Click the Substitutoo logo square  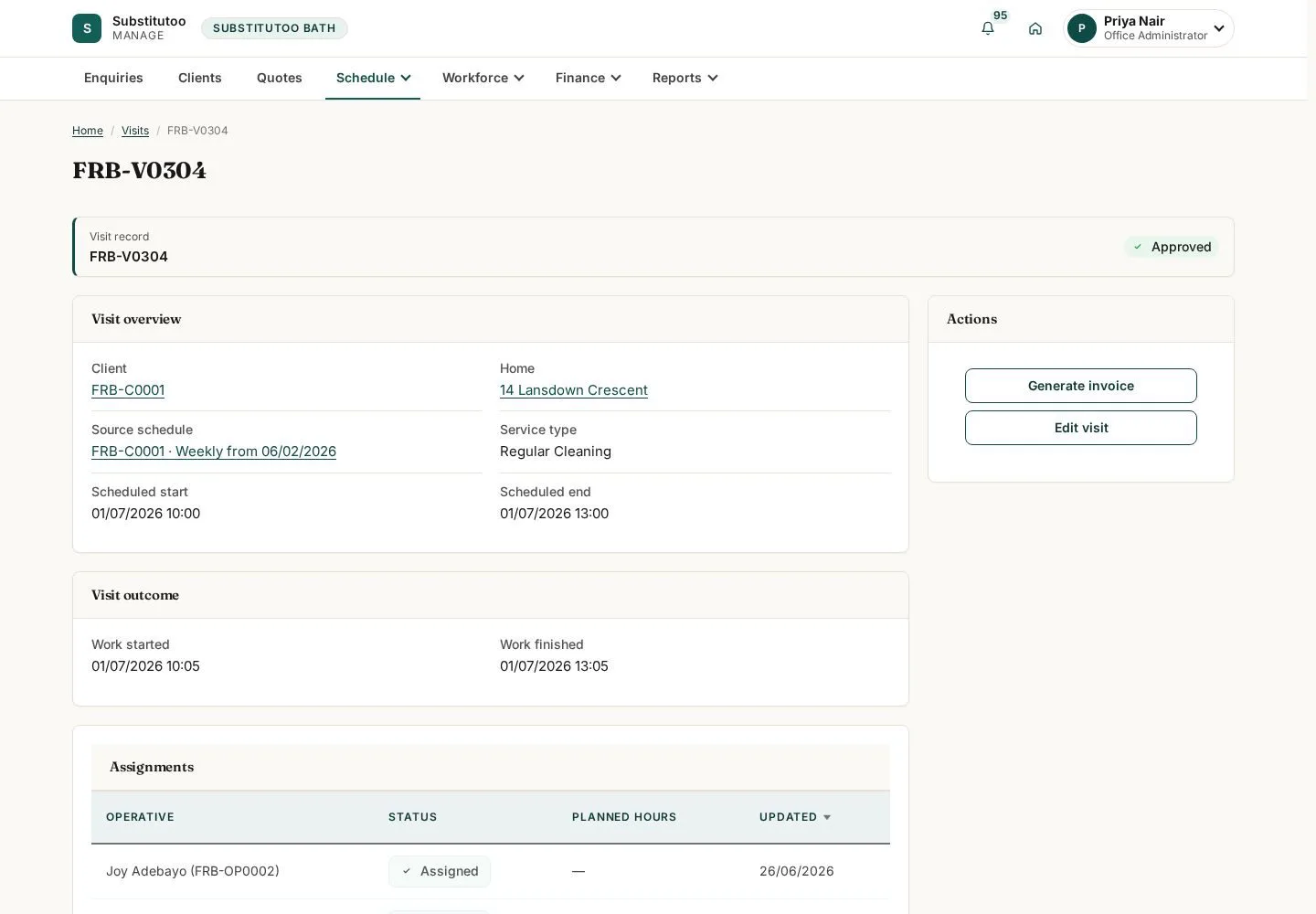coord(87,28)
